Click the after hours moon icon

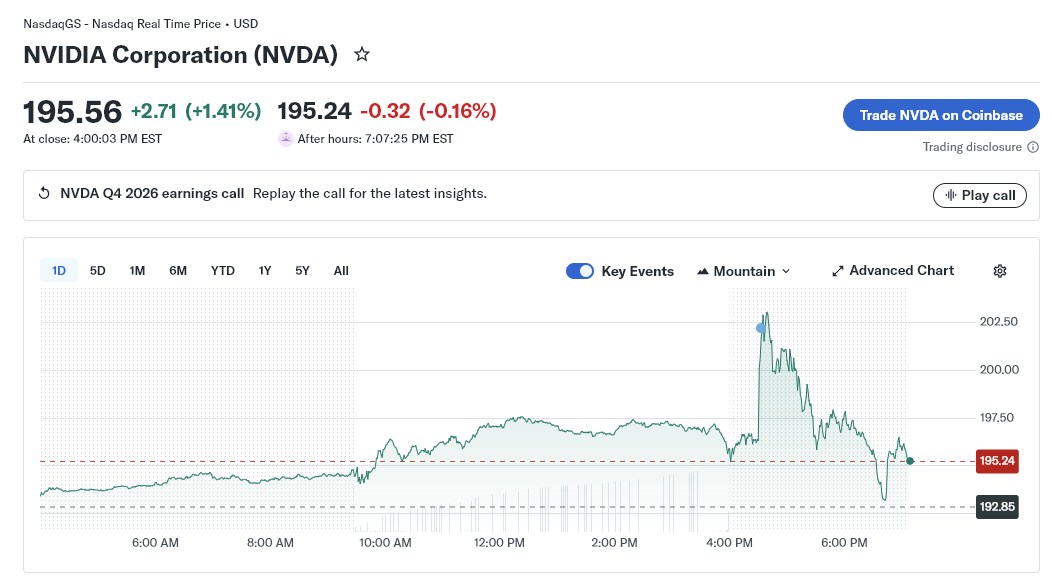[286, 139]
